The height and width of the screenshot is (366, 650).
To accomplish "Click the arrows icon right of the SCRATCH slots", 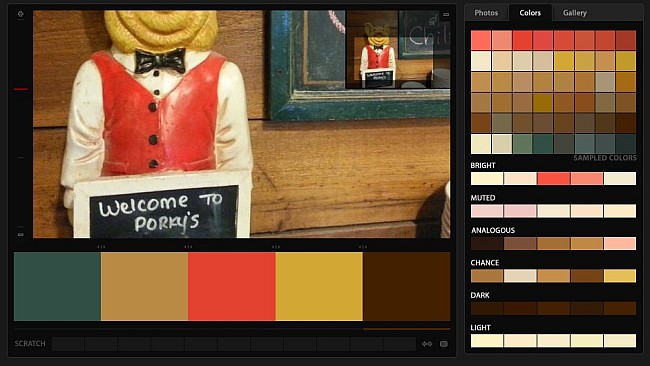I will pos(427,344).
